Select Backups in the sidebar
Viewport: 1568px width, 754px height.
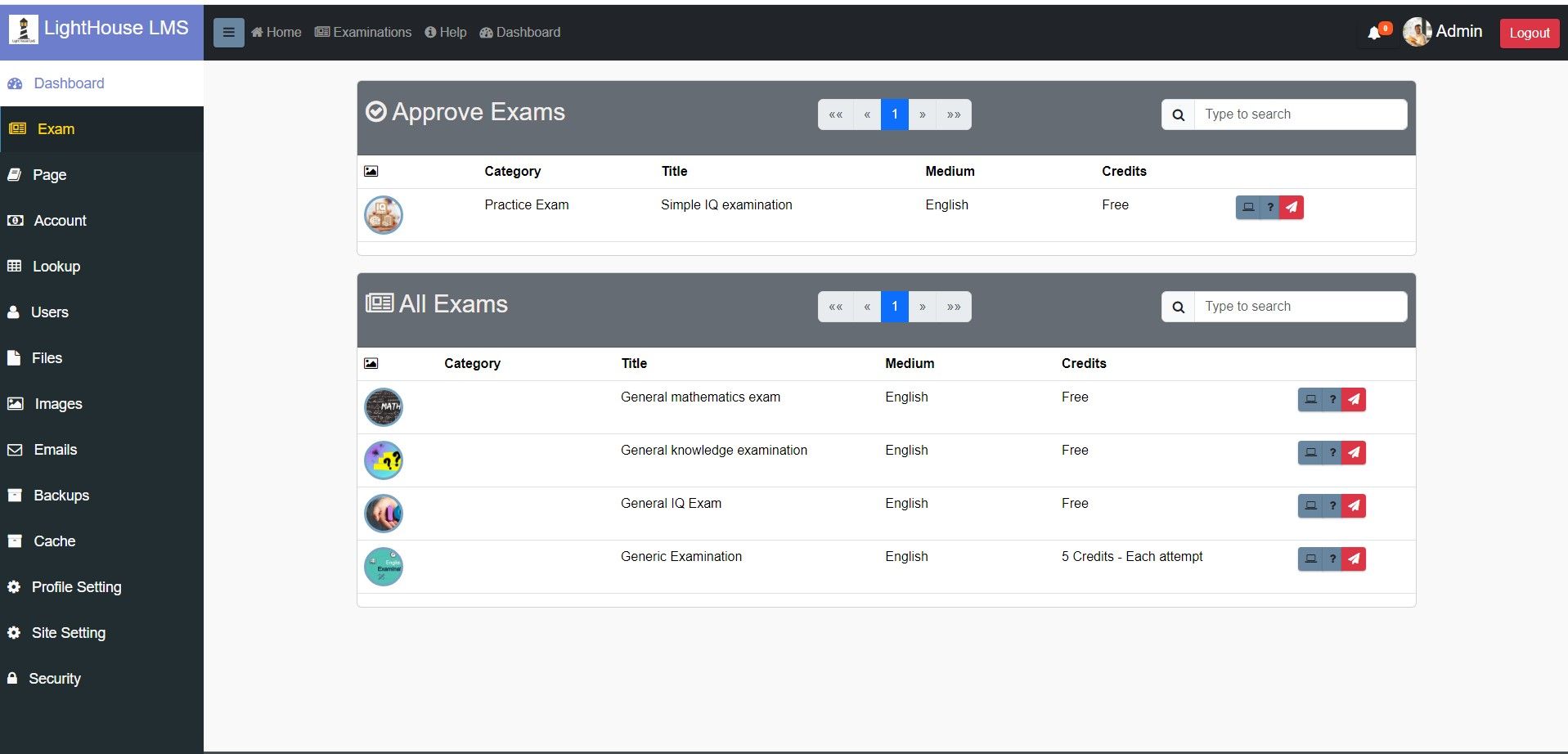click(61, 496)
